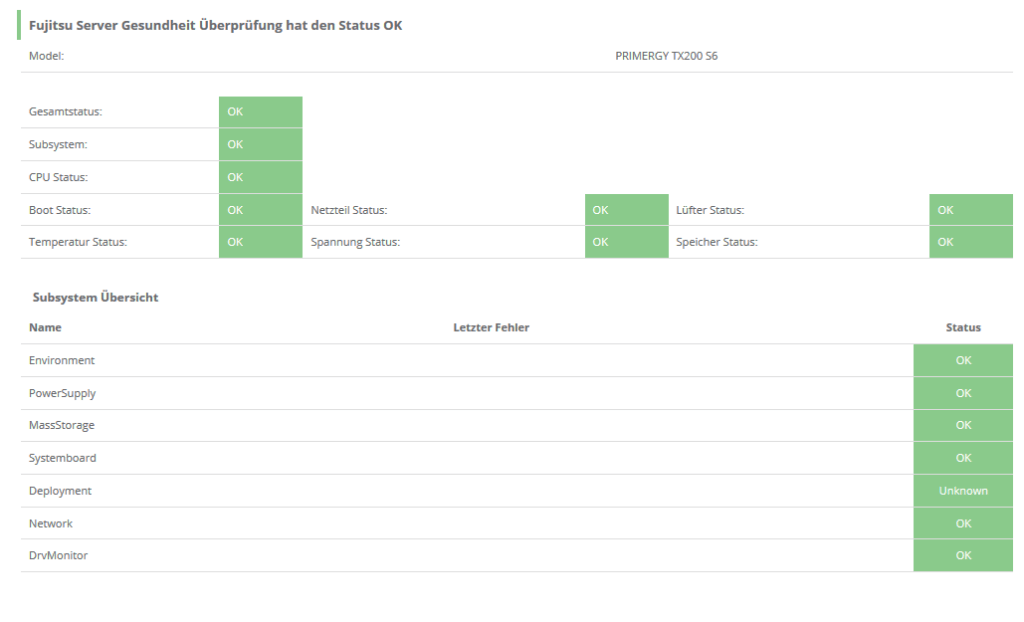This screenshot has width=1024, height=622.
Task: Click the Speicher Status OK badge
Action: pyautogui.click(x=969, y=241)
